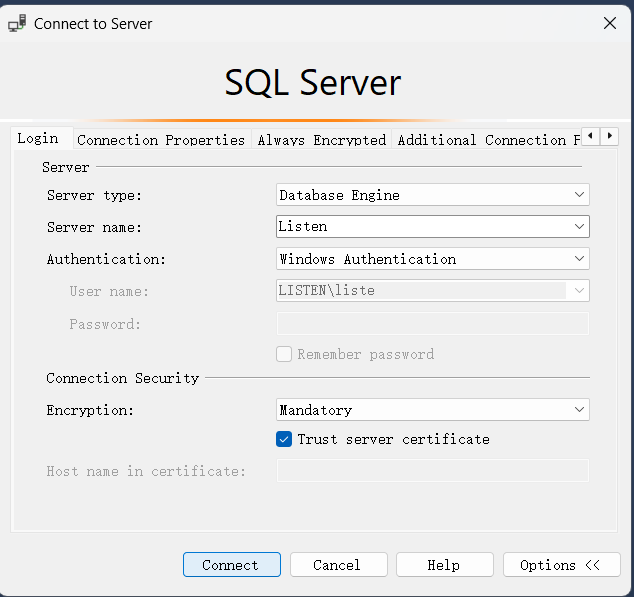The image size is (634, 597).
Task: Click the Connect to Server title icon
Action: [x=17, y=23]
